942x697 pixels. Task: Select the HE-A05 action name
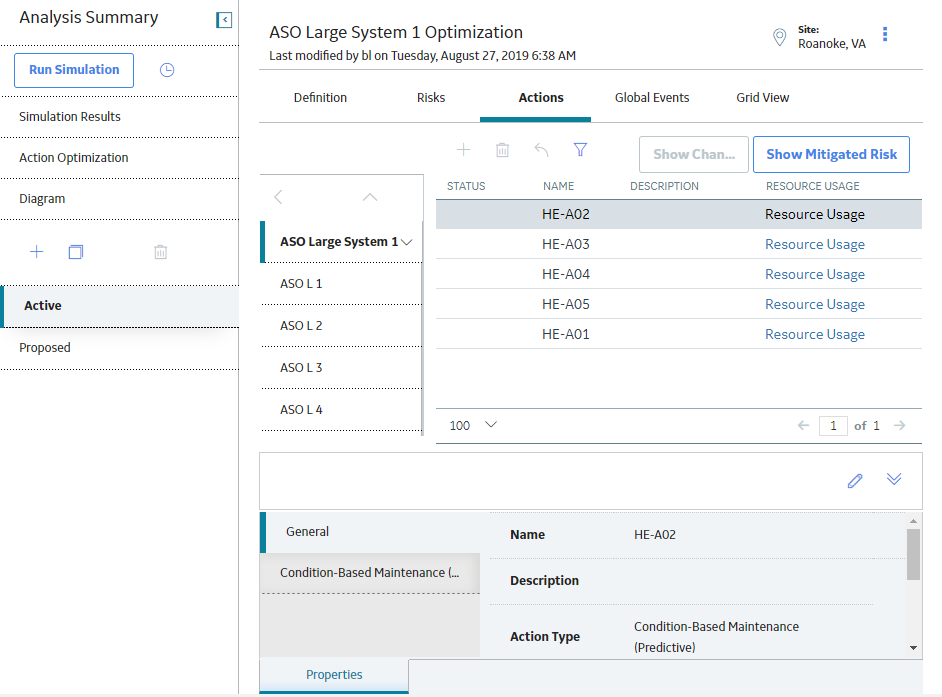click(x=565, y=305)
